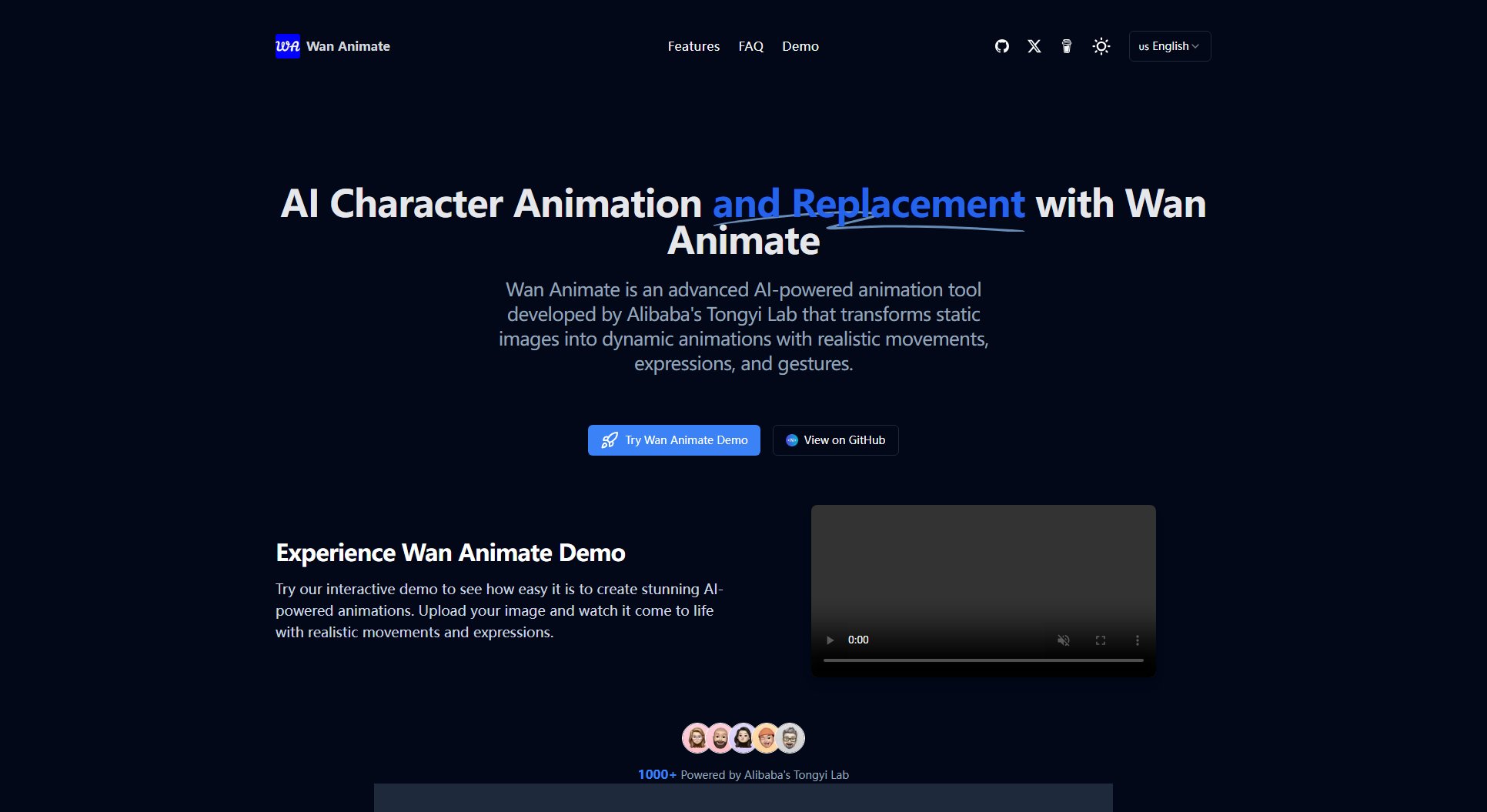Click the video progress bar
1487x812 pixels.
coord(984,660)
